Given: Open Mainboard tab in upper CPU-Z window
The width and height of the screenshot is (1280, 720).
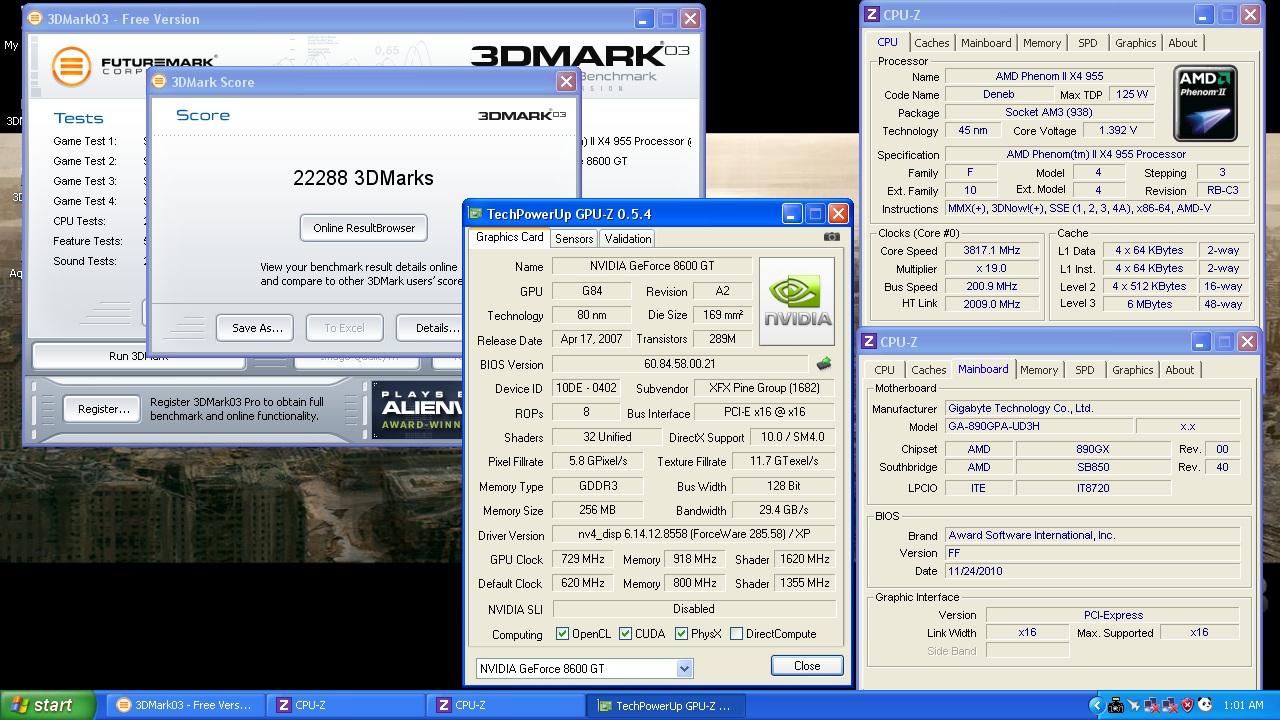Looking at the screenshot, I should [986, 43].
